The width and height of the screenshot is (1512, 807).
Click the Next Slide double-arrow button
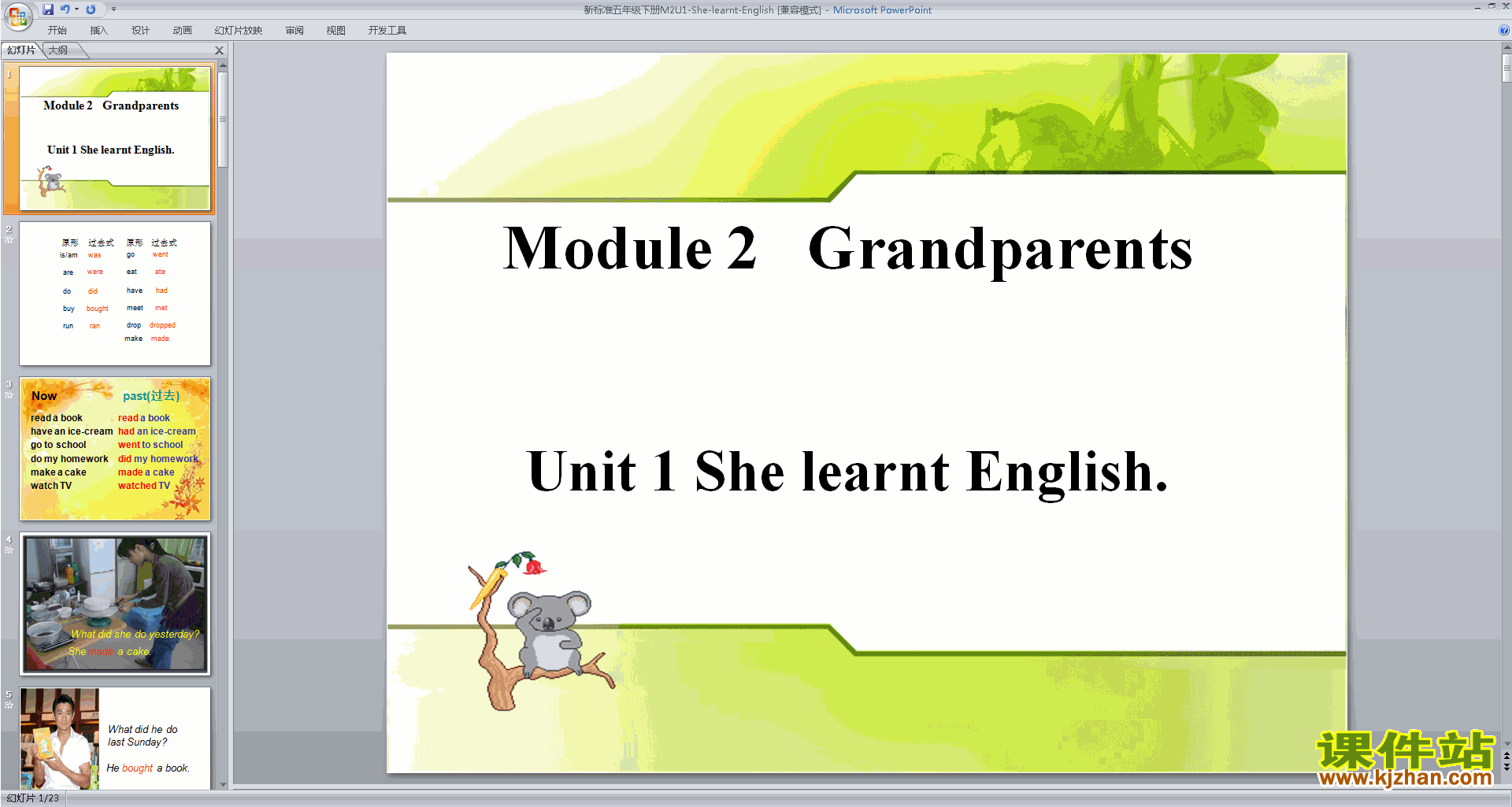(x=1506, y=767)
